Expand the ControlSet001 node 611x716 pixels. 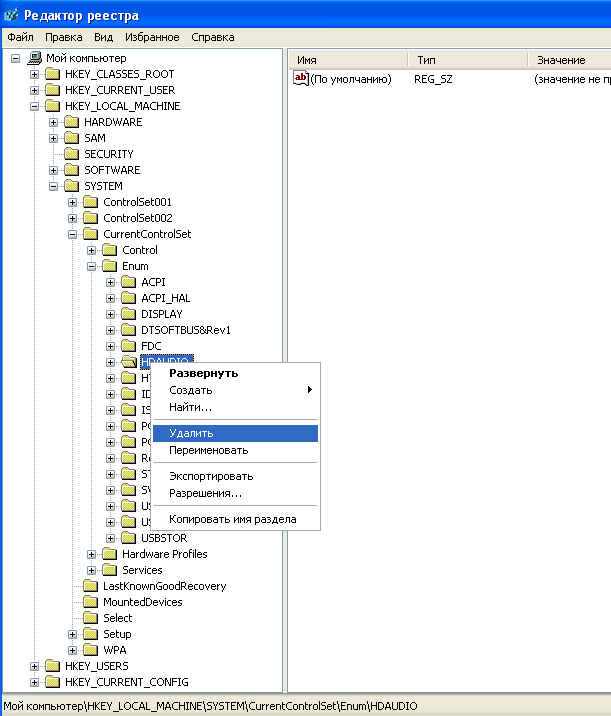[73, 202]
